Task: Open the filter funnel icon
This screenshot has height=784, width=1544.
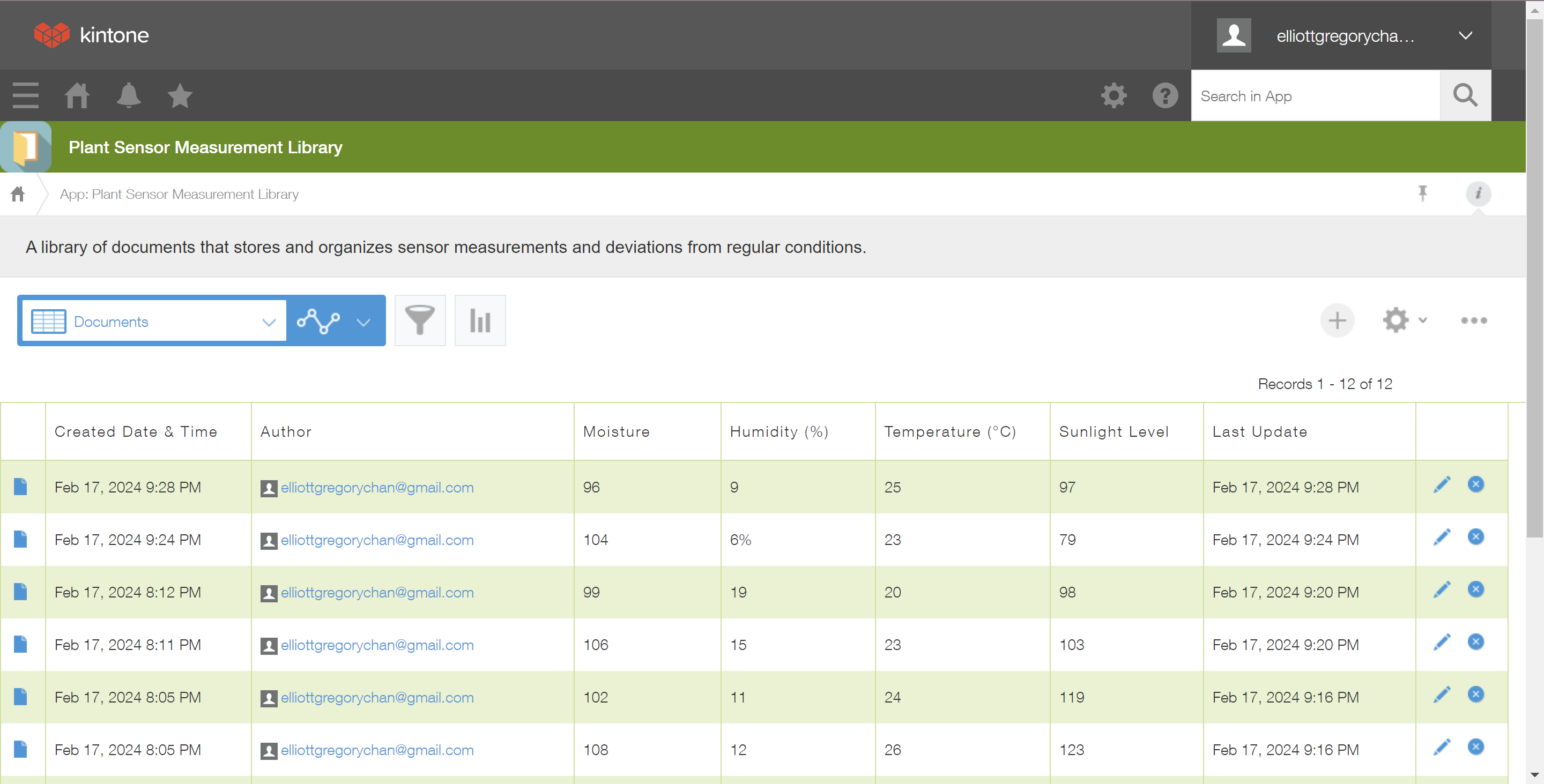Action: point(420,320)
